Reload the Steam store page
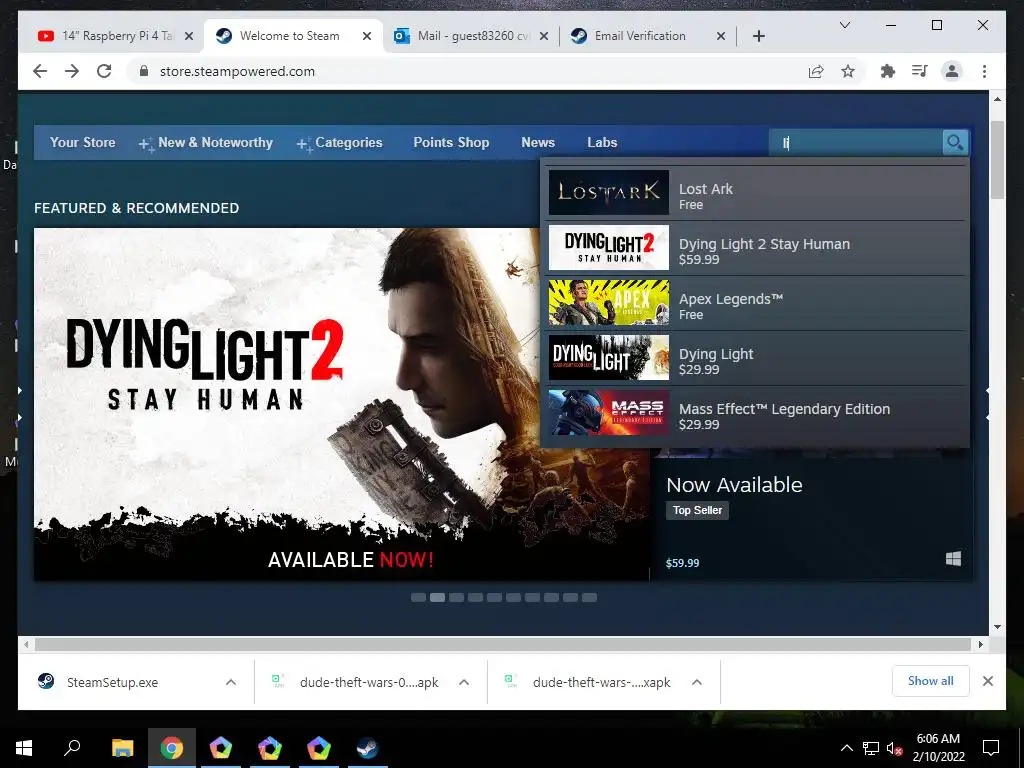 point(104,71)
